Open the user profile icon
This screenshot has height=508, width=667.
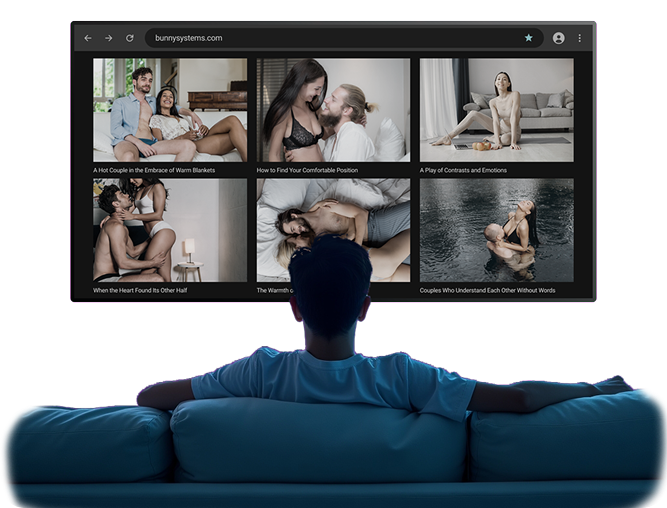[x=558, y=38]
